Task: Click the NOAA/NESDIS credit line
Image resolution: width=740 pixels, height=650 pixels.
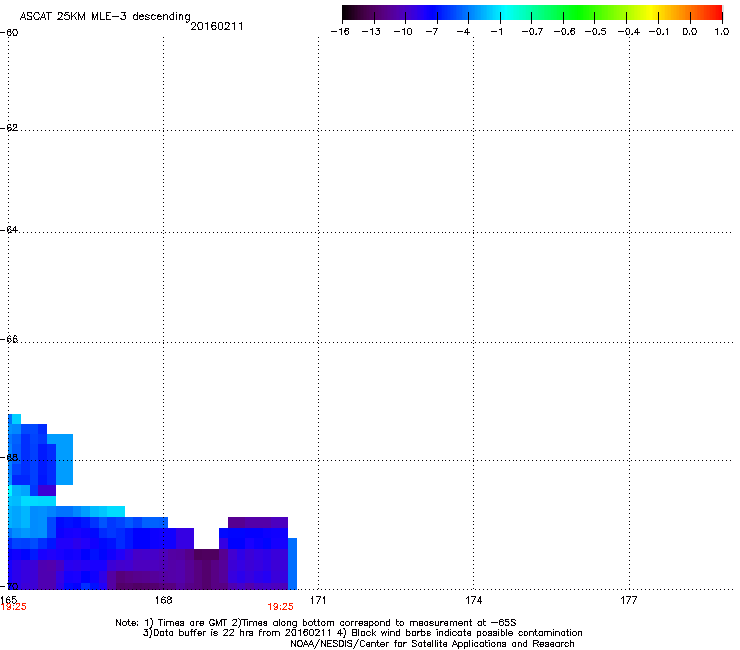Action: point(432,644)
